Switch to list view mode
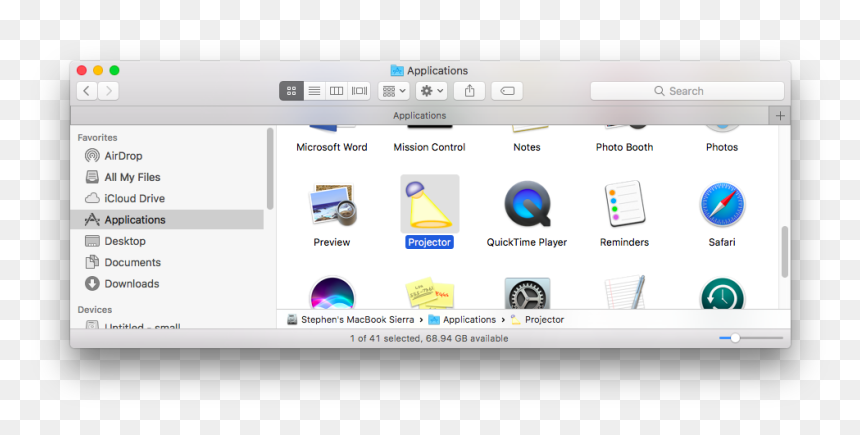This screenshot has height=435, width=860. pyautogui.click(x=314, y=91)
